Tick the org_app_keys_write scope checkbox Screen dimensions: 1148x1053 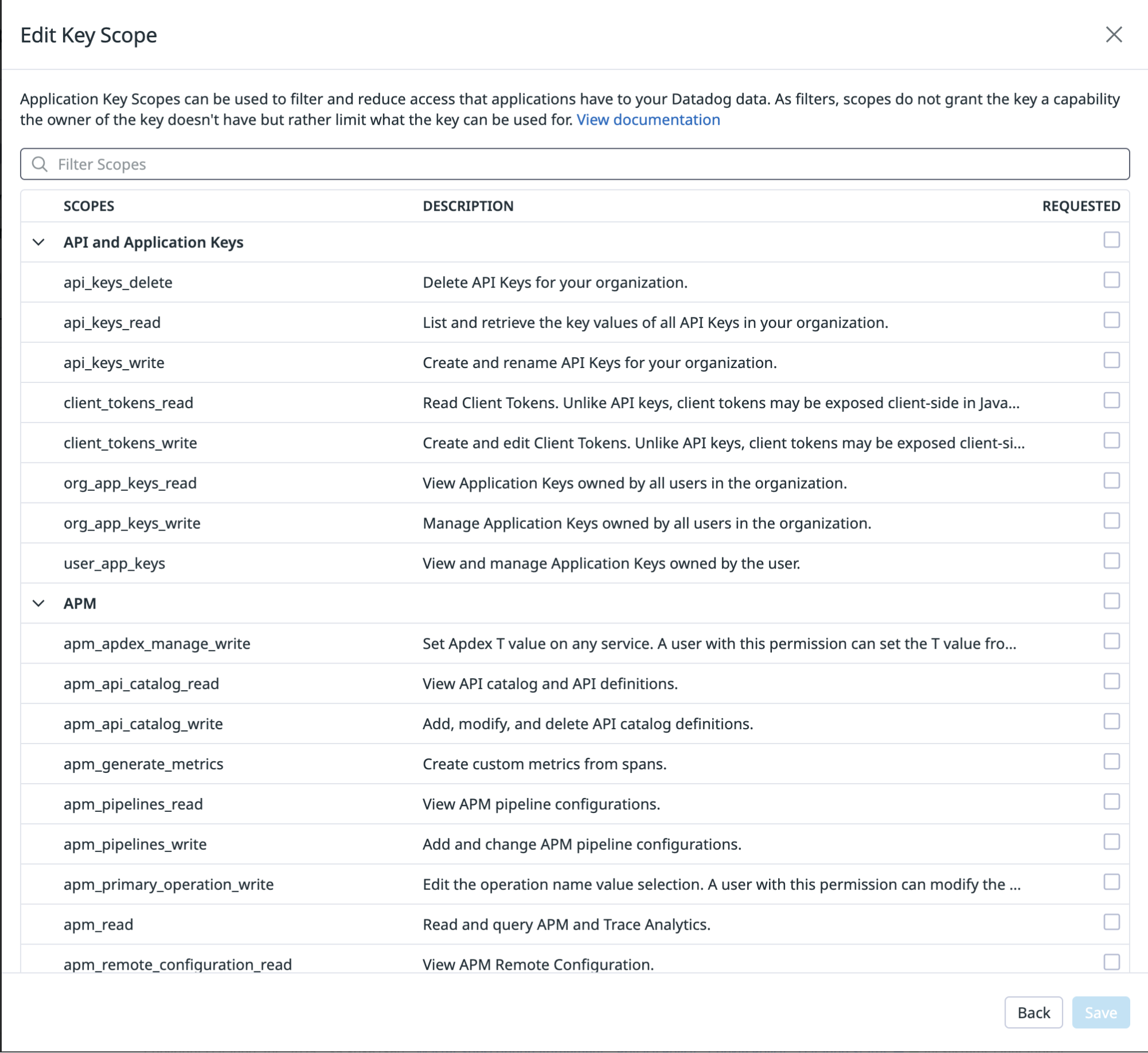click(1111, 521)
